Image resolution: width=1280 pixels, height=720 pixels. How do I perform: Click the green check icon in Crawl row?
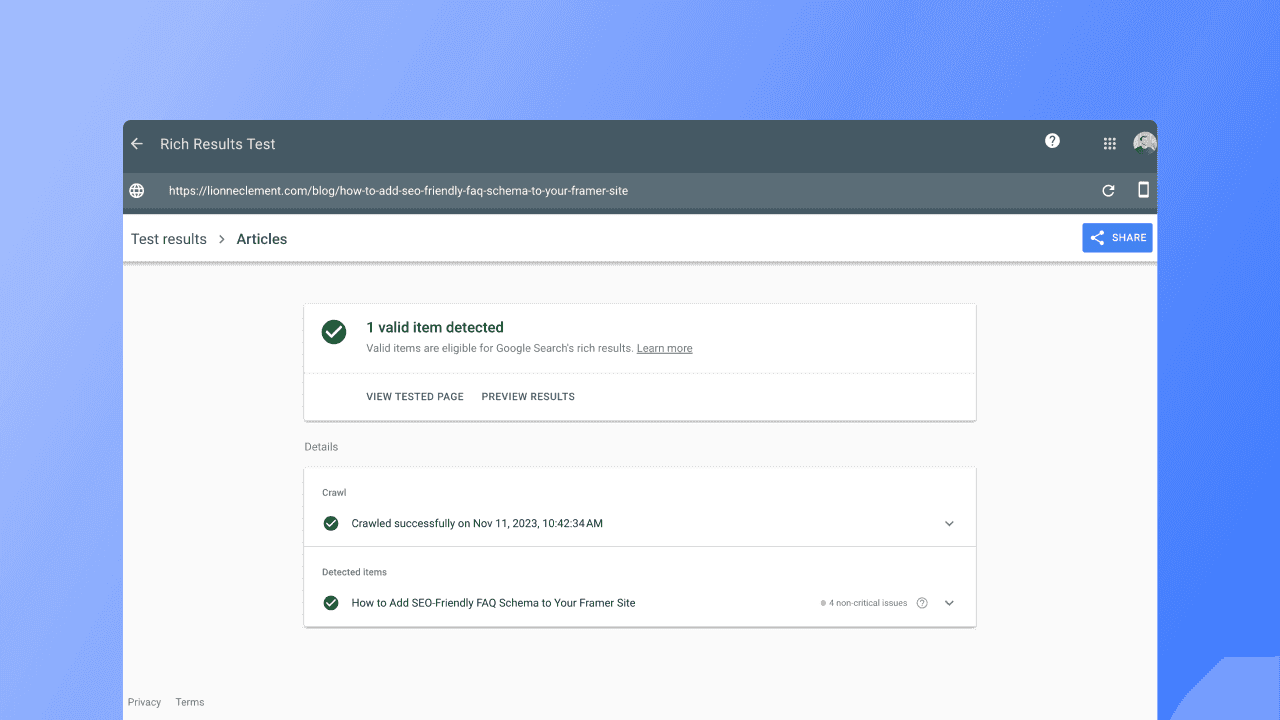[331, 523]
